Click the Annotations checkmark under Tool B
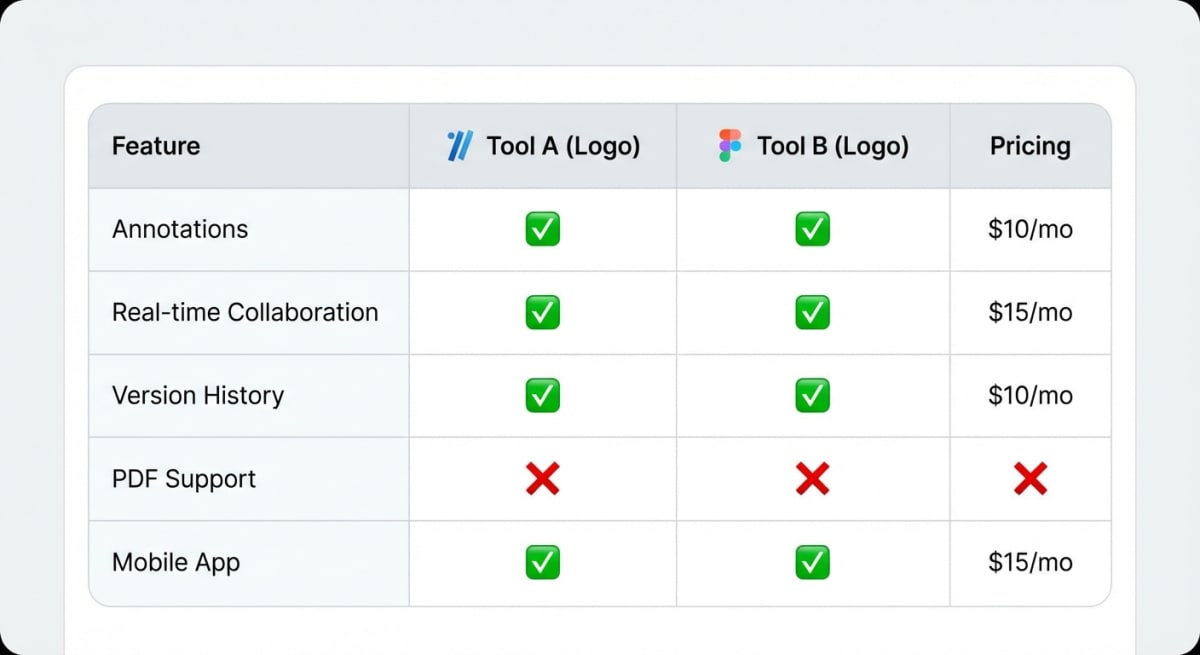 pos(813,229)
